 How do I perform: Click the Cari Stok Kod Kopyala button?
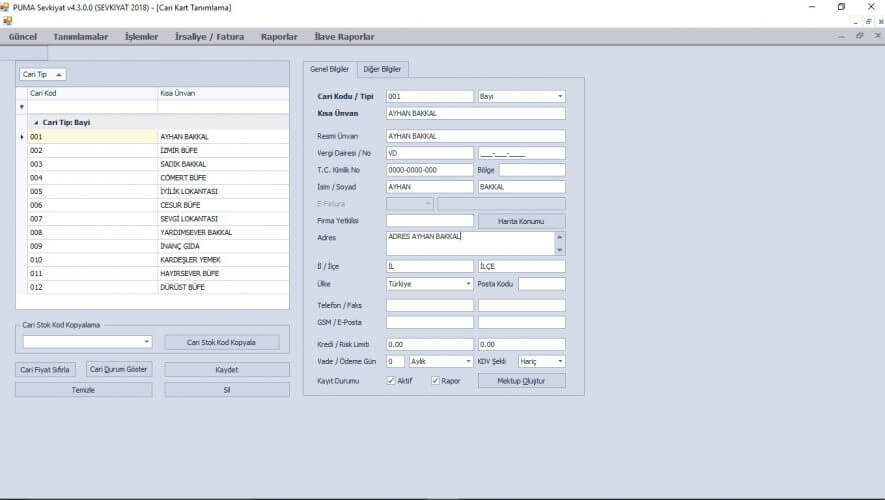221,343
